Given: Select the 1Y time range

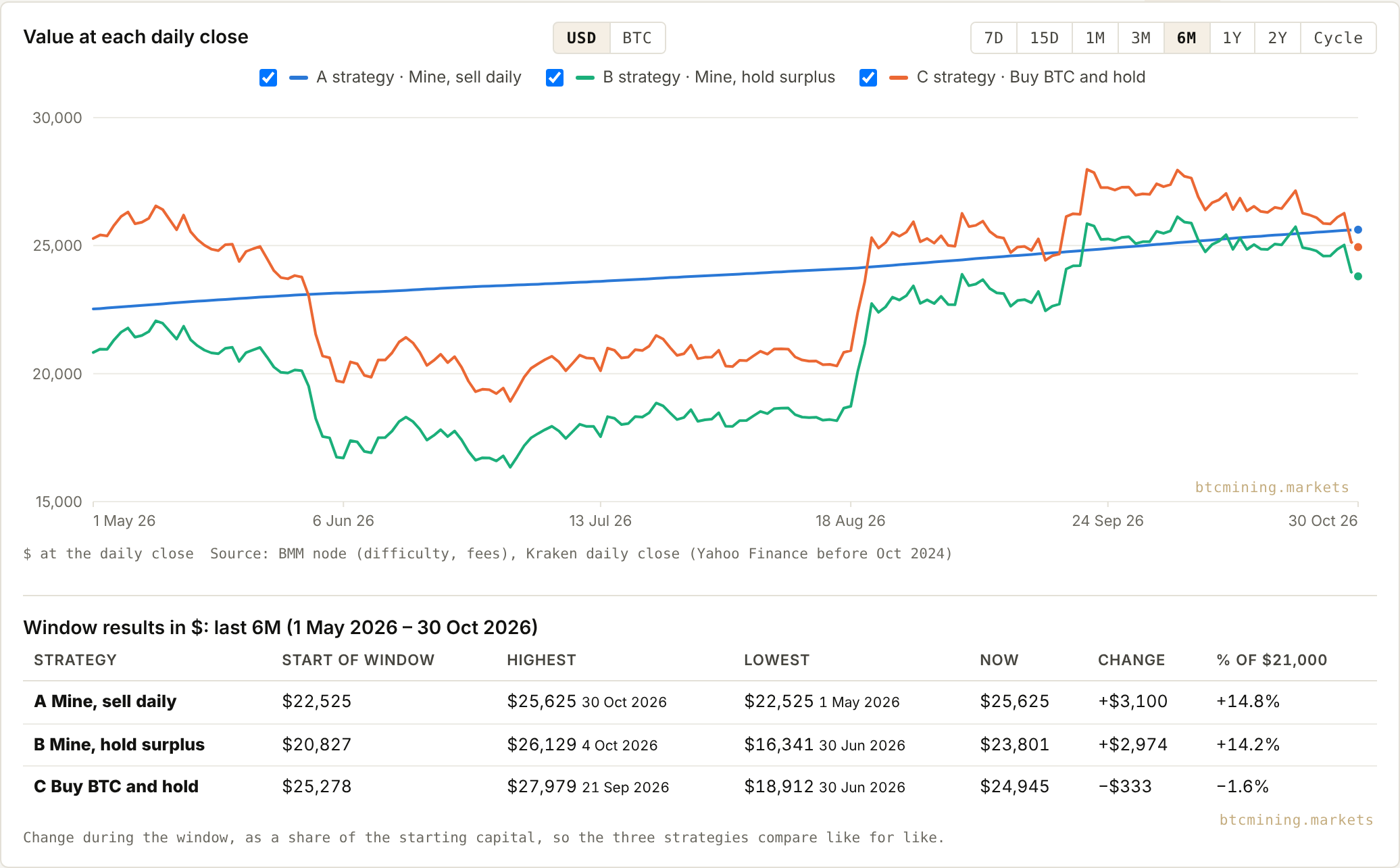Looking at the screenshot, I should (1232, 38).
